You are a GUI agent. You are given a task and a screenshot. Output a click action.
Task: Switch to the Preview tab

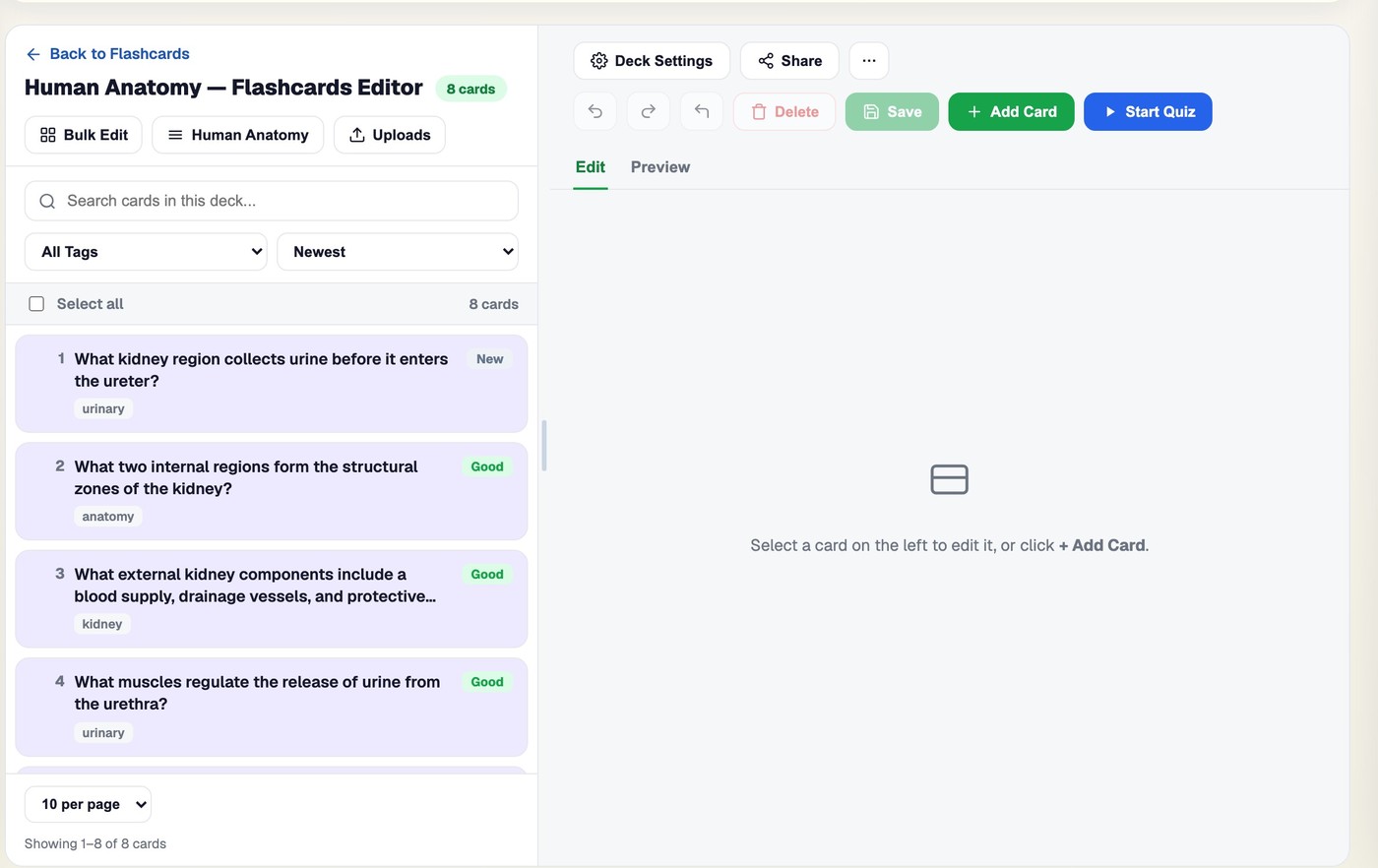(660, 167)
